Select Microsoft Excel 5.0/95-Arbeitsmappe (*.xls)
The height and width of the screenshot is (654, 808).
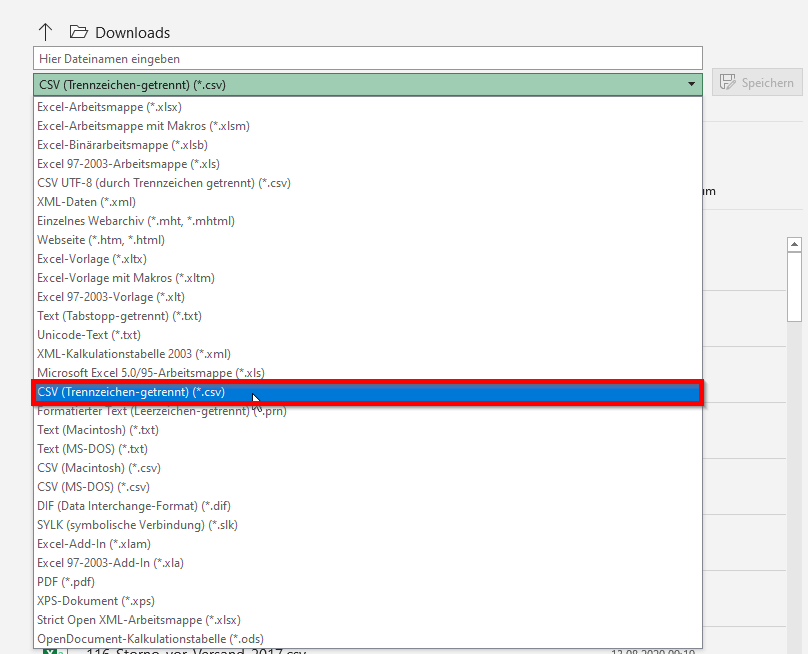click(367, 373)
